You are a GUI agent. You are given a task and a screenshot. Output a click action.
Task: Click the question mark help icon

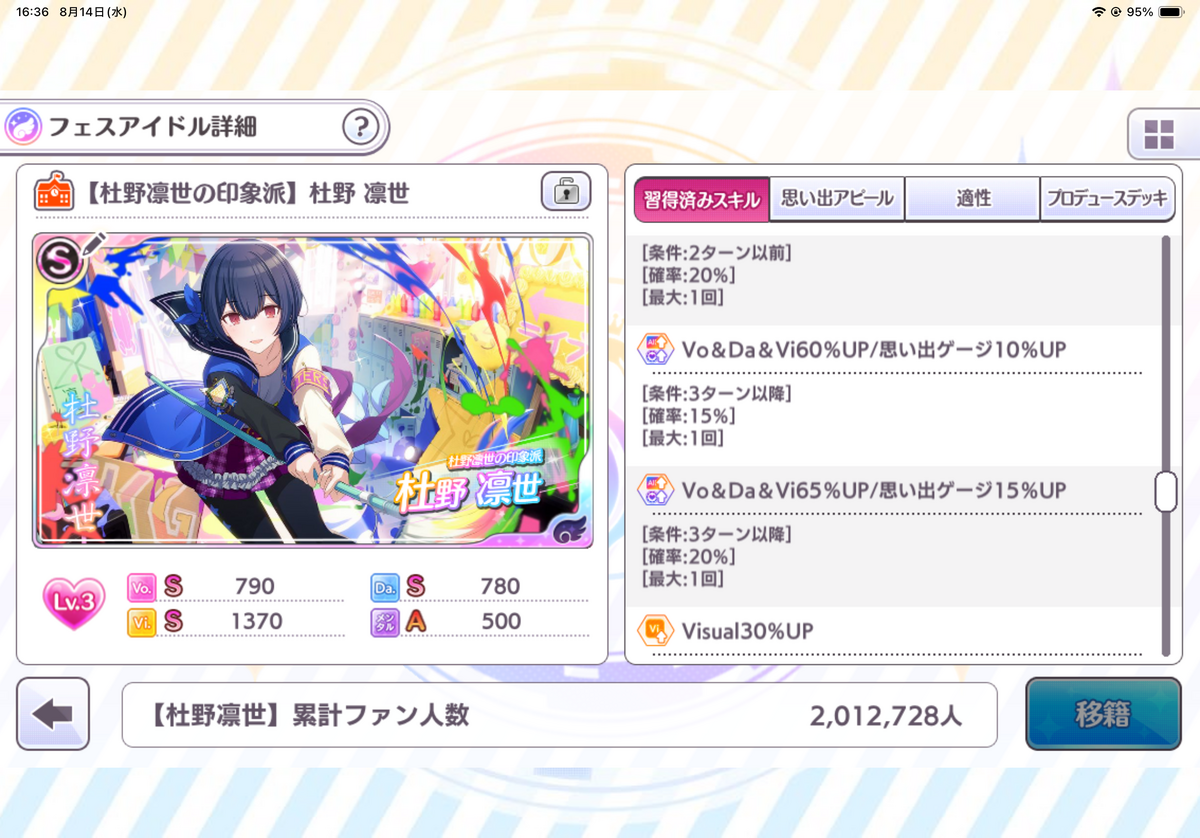(x=361, y=127)
